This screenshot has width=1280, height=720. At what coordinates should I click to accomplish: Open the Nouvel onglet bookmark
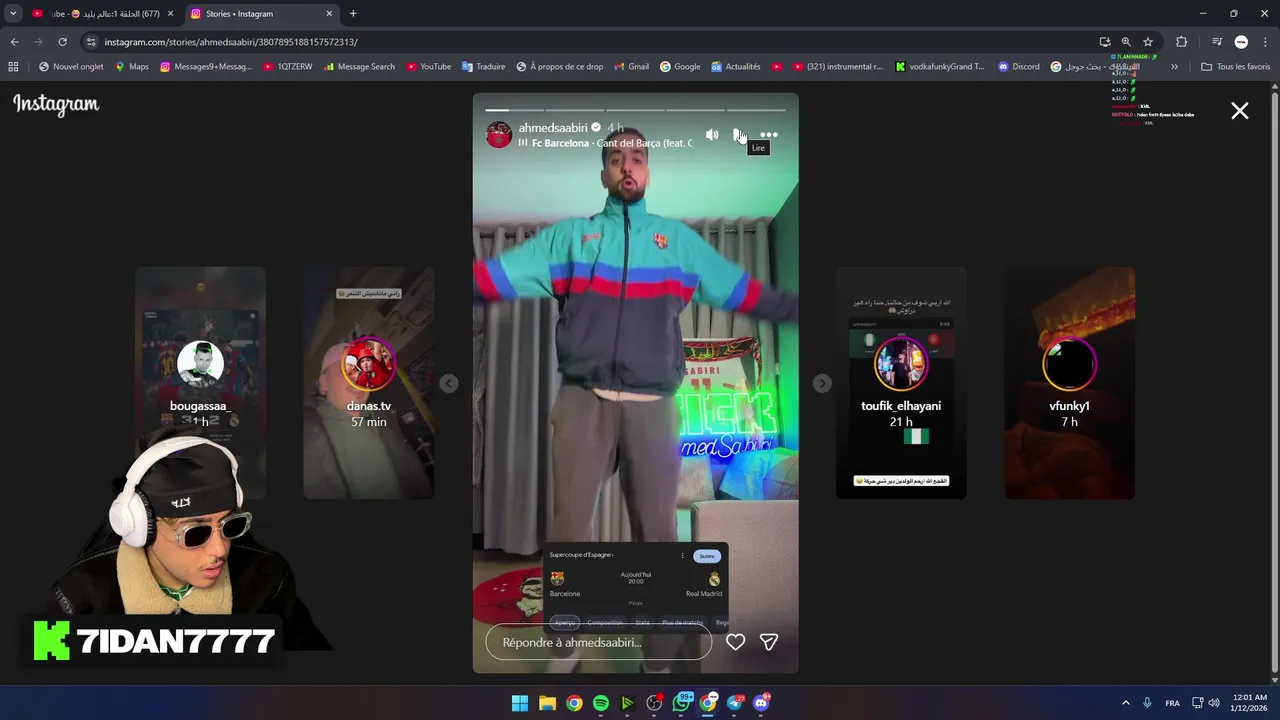tap(71, 67)
